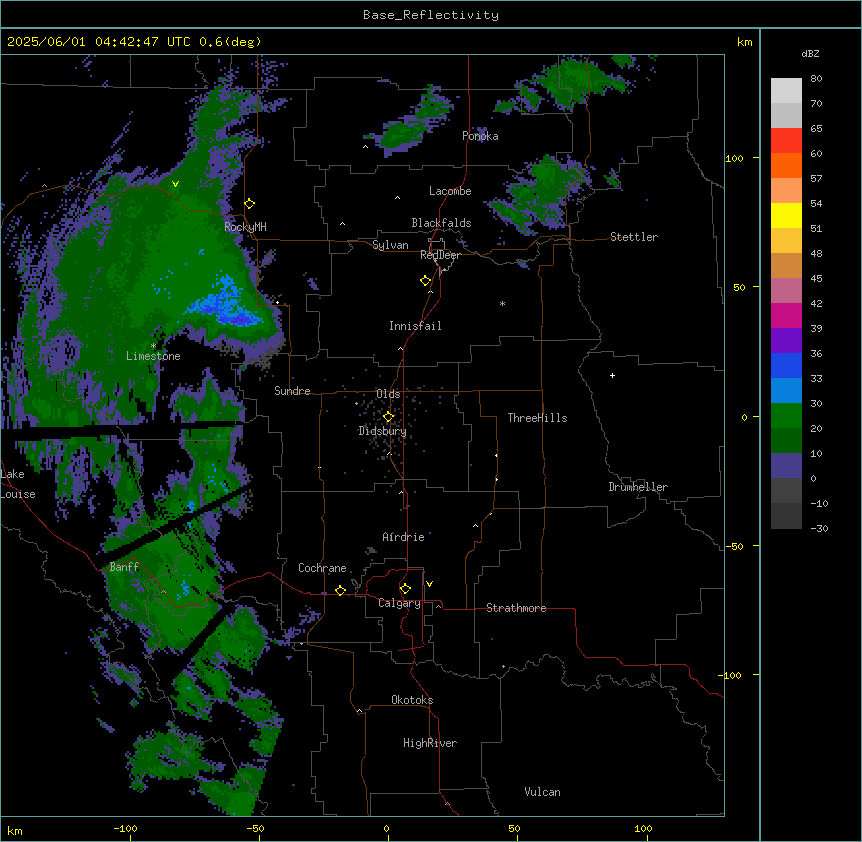Click the Ponoka city label
Viewport: 862px width, 842px height.
tap(480, 136)
